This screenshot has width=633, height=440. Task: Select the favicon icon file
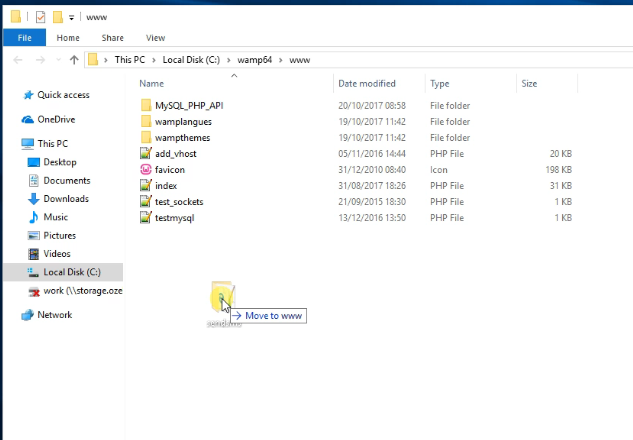click(145, 170)
